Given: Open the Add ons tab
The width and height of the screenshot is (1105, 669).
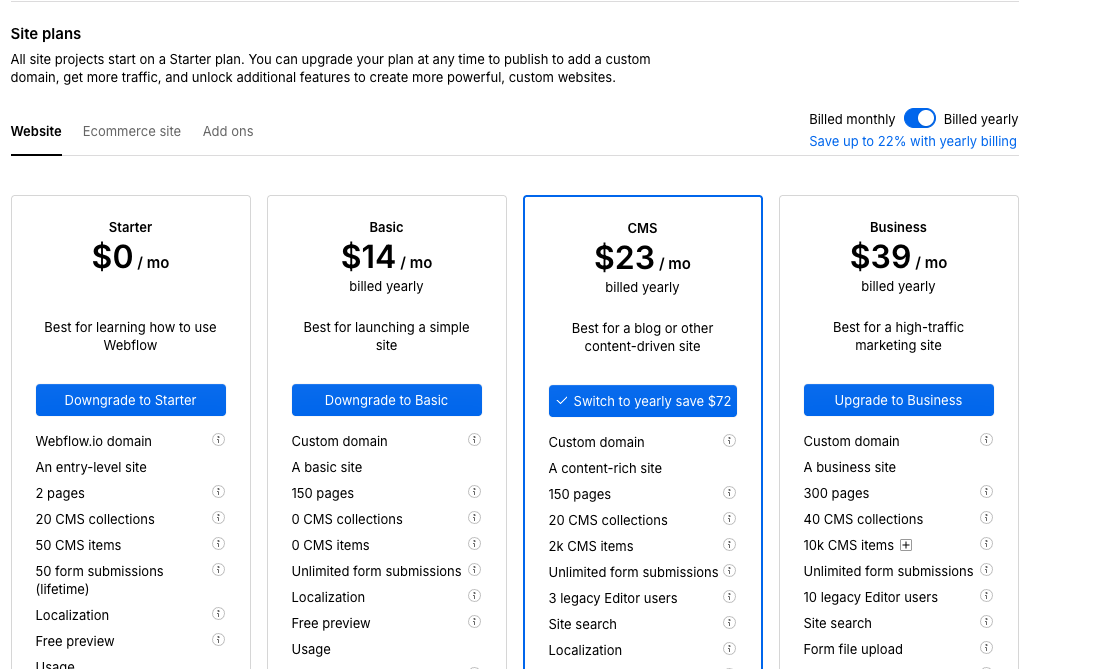Looking at the screenshot, I should point(228,131).
